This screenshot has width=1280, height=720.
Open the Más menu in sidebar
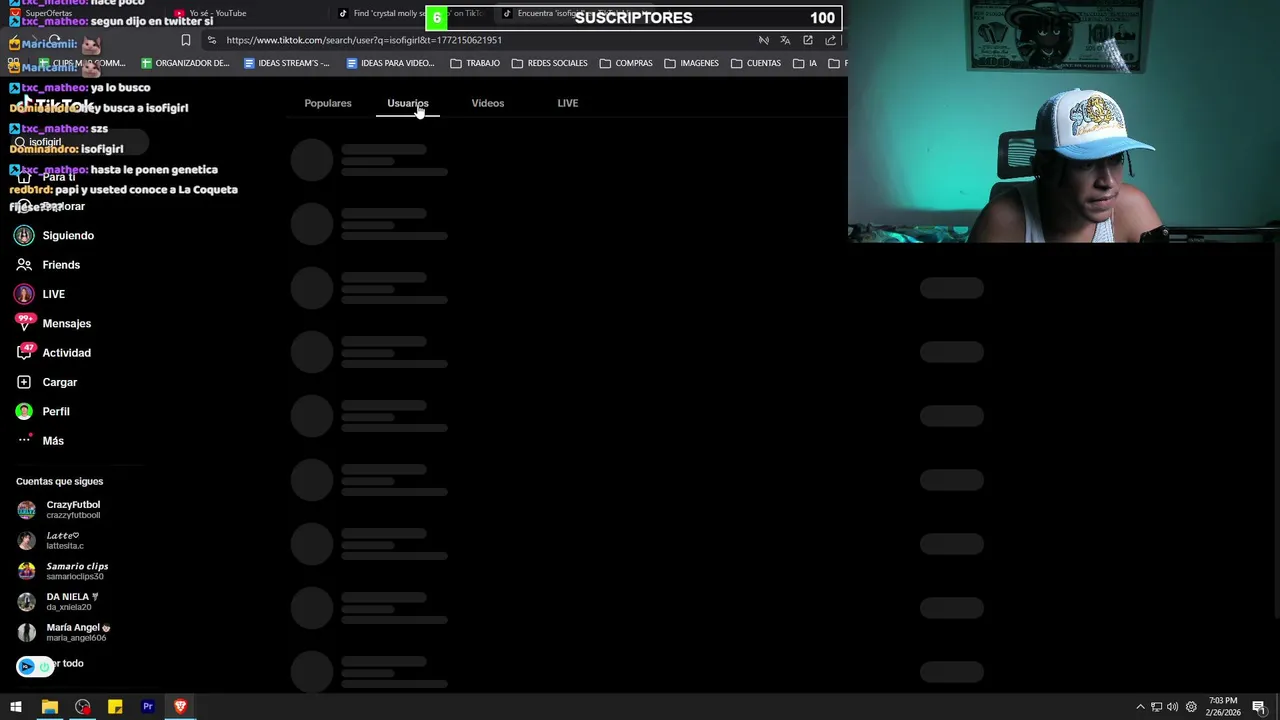click(40, 441)
